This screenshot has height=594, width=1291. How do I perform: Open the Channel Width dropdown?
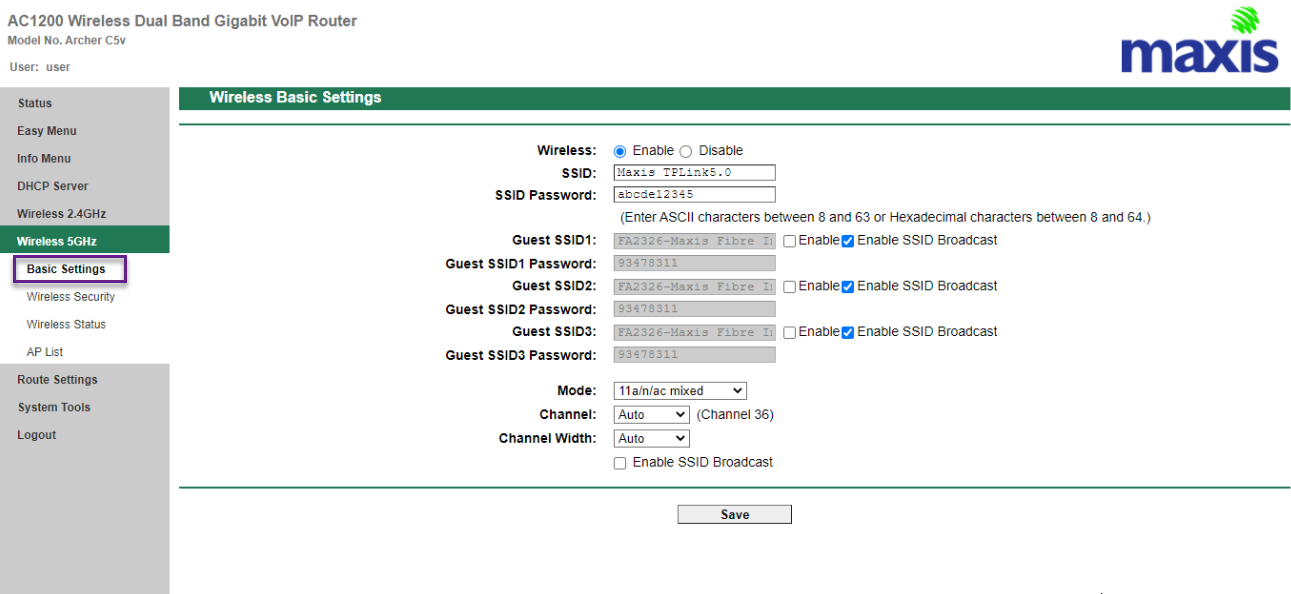[x=651, y=438]
